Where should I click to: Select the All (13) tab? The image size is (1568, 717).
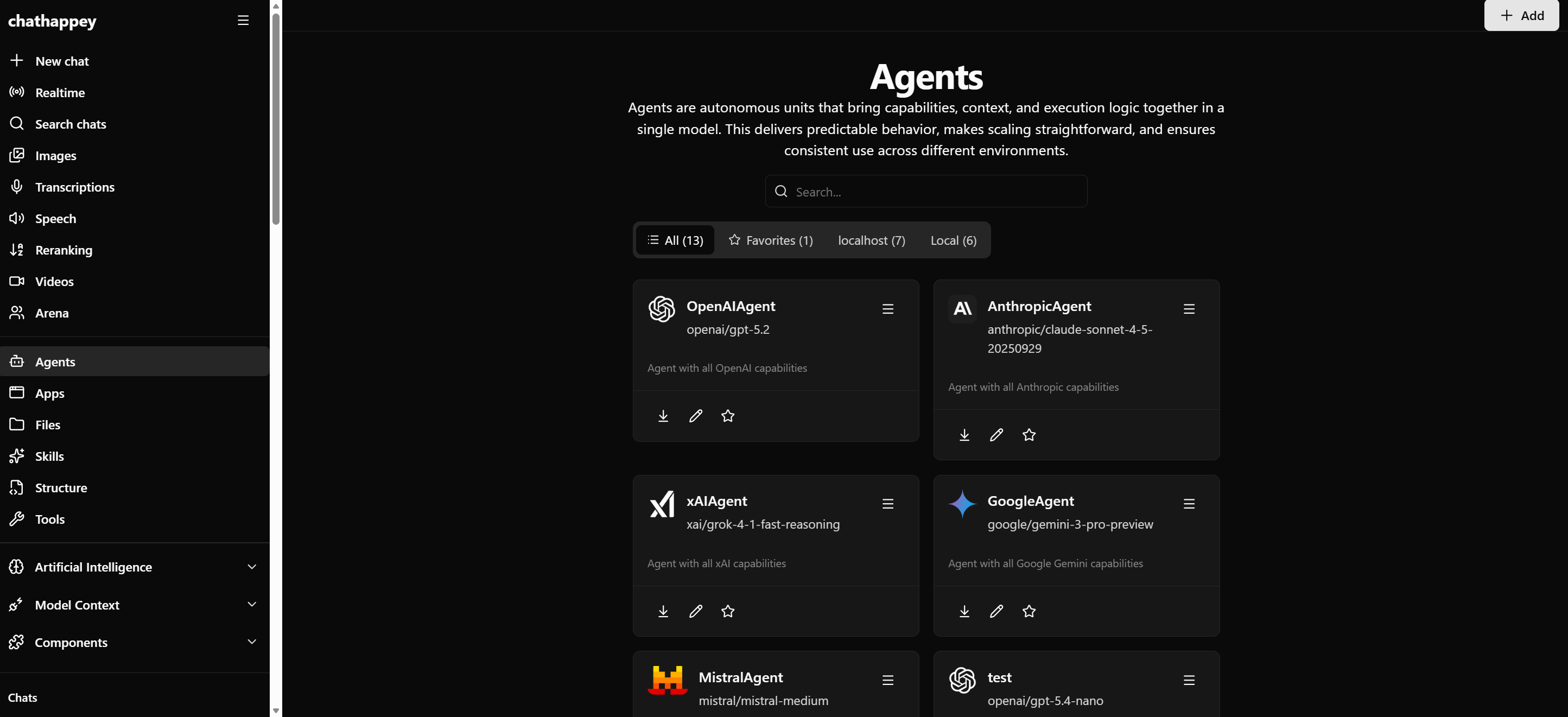675,240
